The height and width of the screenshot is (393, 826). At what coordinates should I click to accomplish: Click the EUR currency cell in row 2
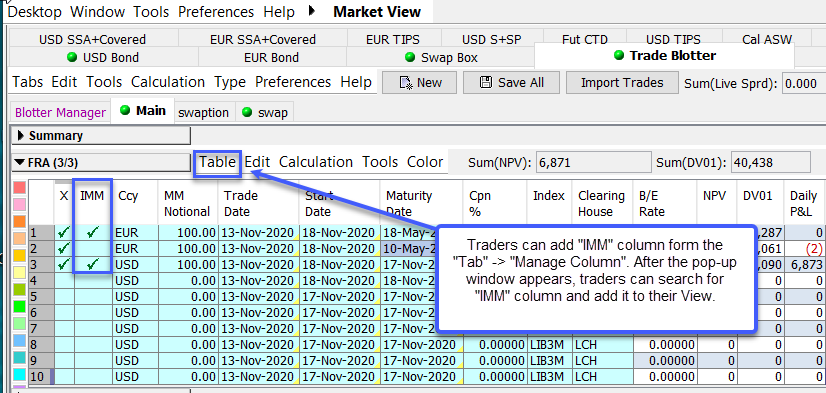(135, 248)
